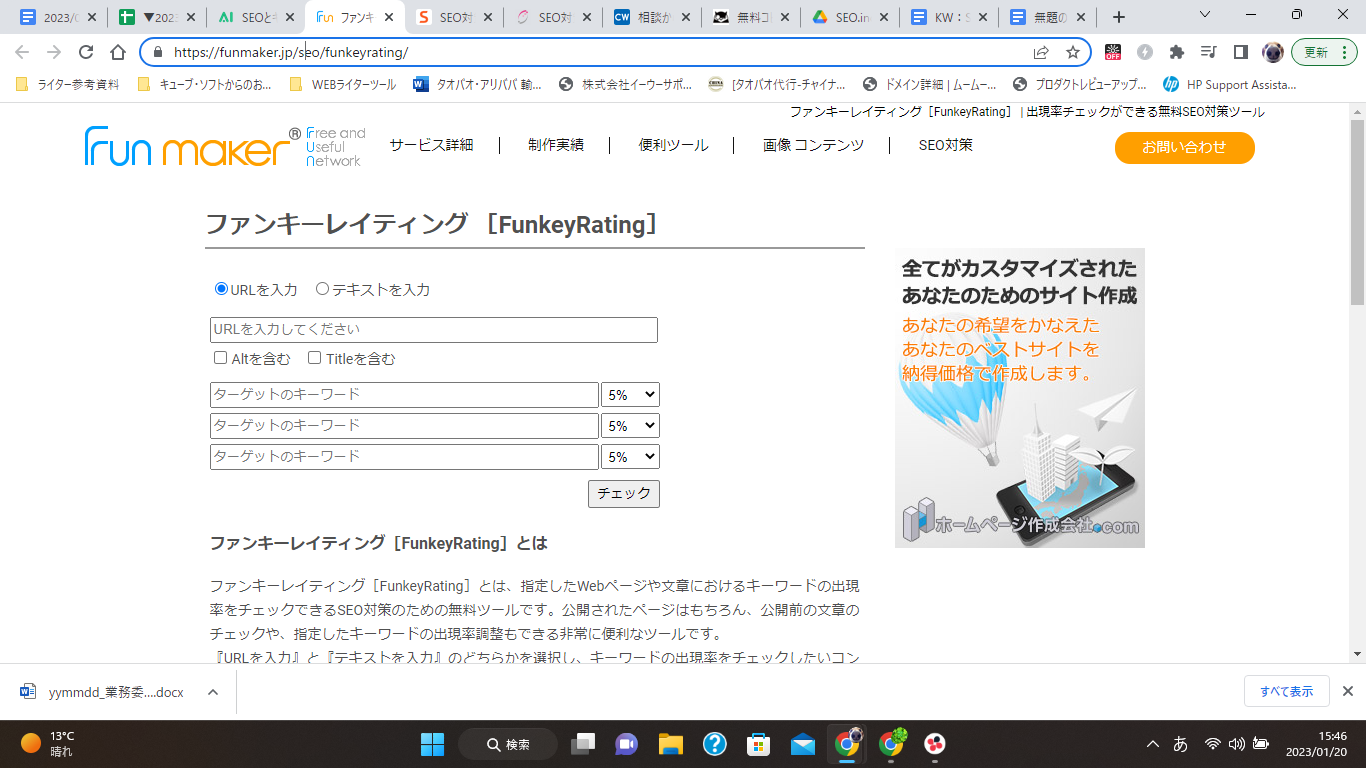Click the address bar URL
Screen dimensions: 1366x768
291,52
